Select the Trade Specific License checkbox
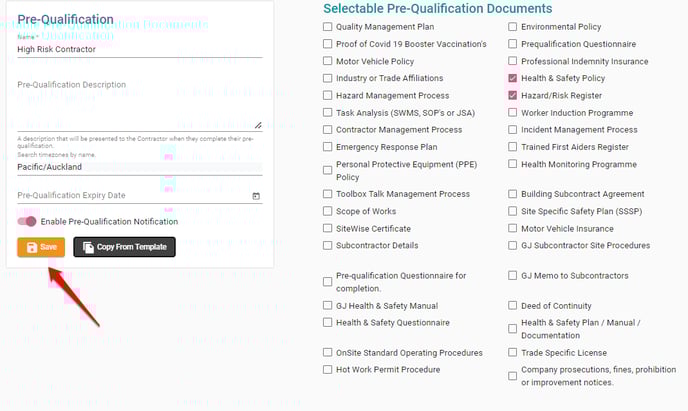688x411 pixels. tap(512, 352)
